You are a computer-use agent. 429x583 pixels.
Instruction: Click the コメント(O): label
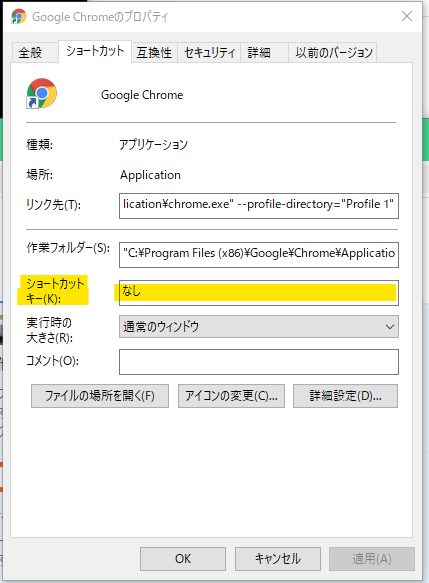click(x=52, y=360)
